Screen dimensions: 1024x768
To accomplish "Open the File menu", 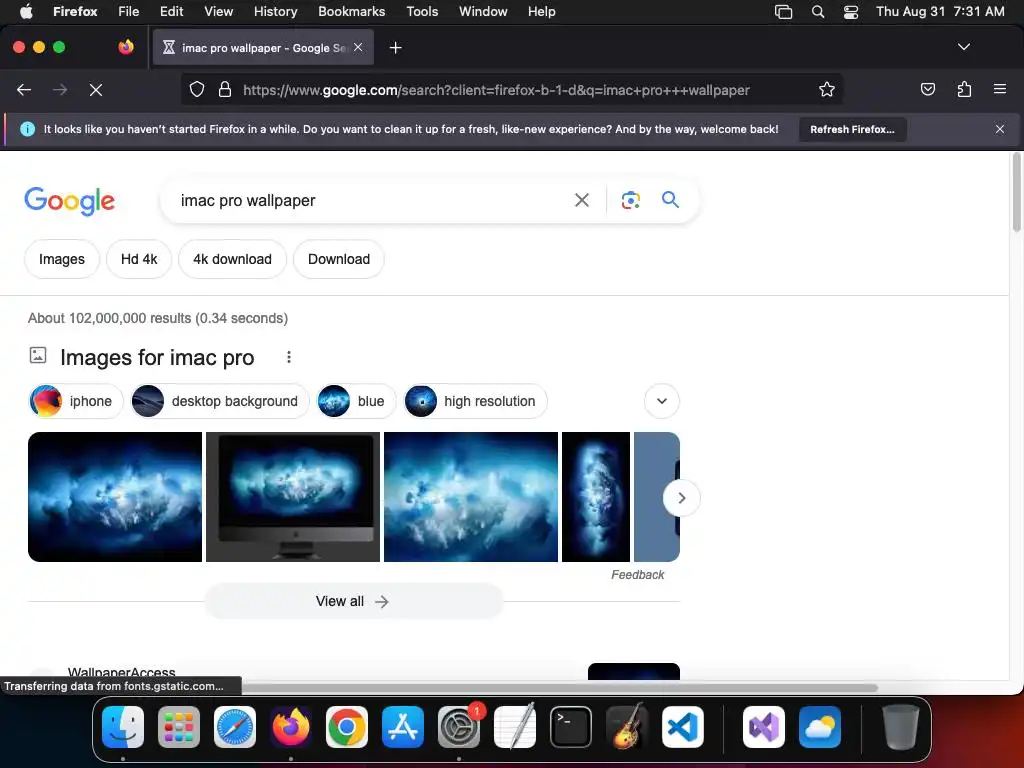I will click(128, 11).
